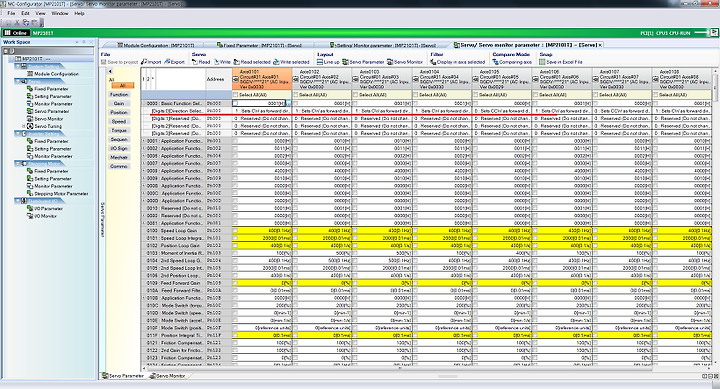The width and height of the screenshot is (720, 389).
Task: Switch layout to Servo Monitor via toolbar icon
Action: point(390,62)
